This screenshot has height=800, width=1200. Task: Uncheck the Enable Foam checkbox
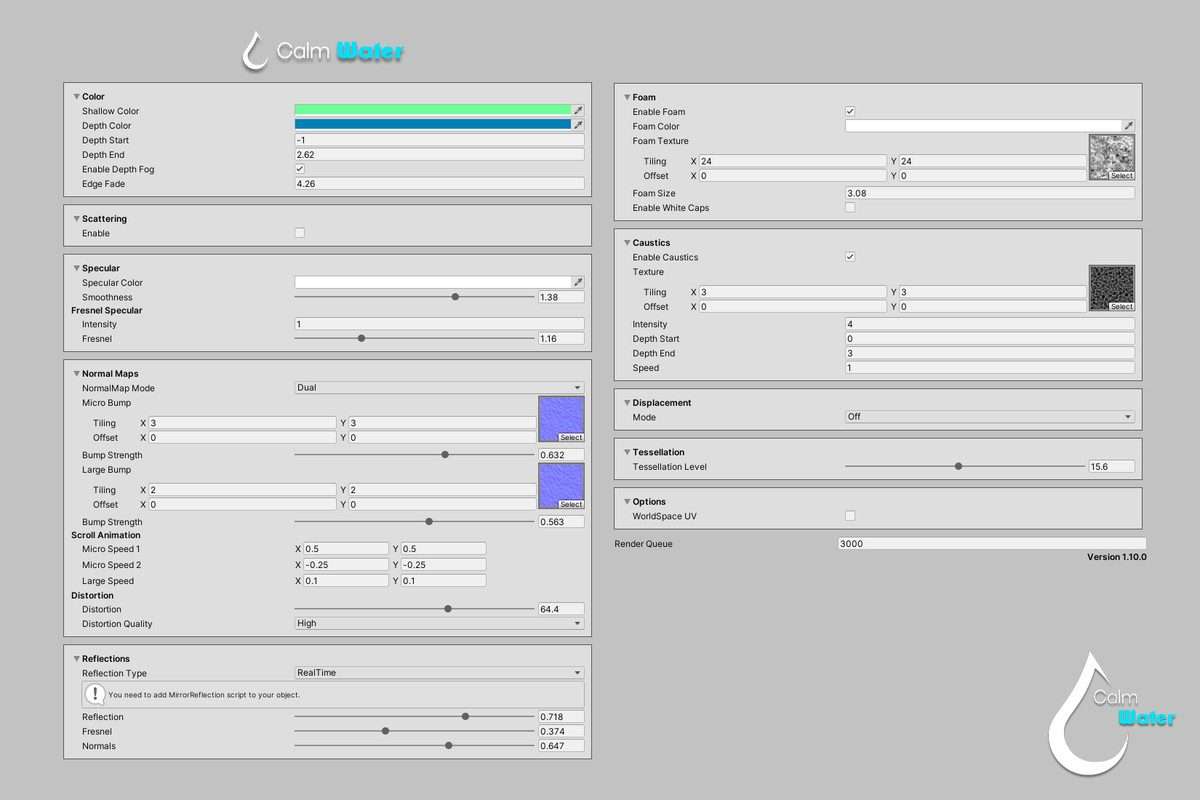[x=850, y=112]
